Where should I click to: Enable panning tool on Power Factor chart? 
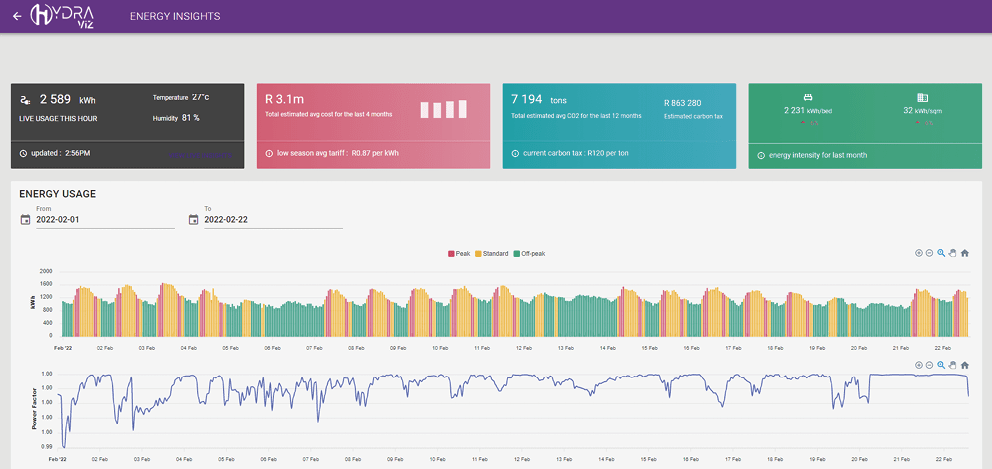pos(953,364)
